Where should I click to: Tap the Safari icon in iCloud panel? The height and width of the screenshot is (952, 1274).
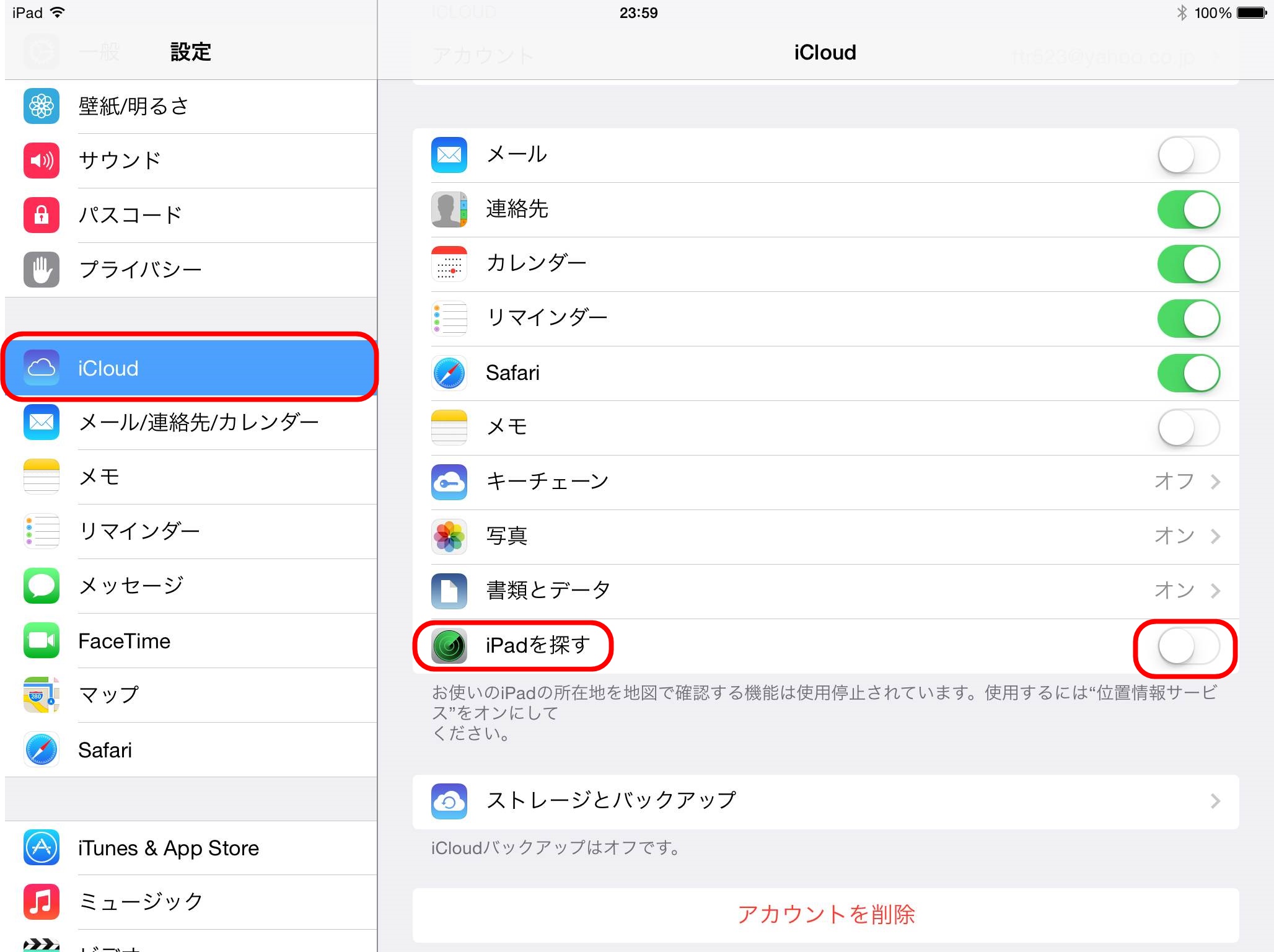(x=449, y=373)
